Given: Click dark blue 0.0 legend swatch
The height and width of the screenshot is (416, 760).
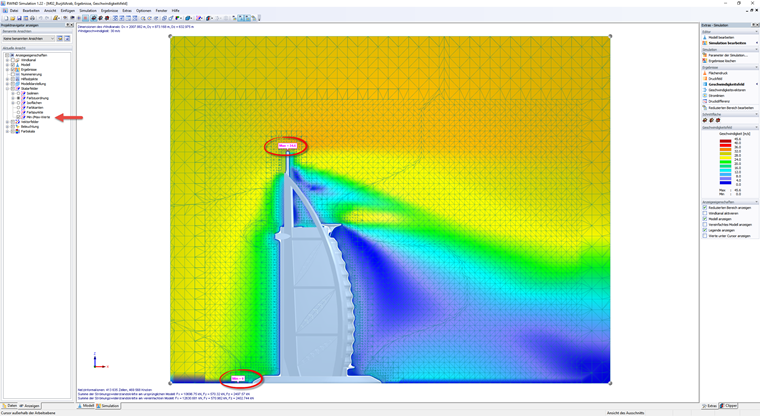Looking at the screenshot, I should pos(725,183).
